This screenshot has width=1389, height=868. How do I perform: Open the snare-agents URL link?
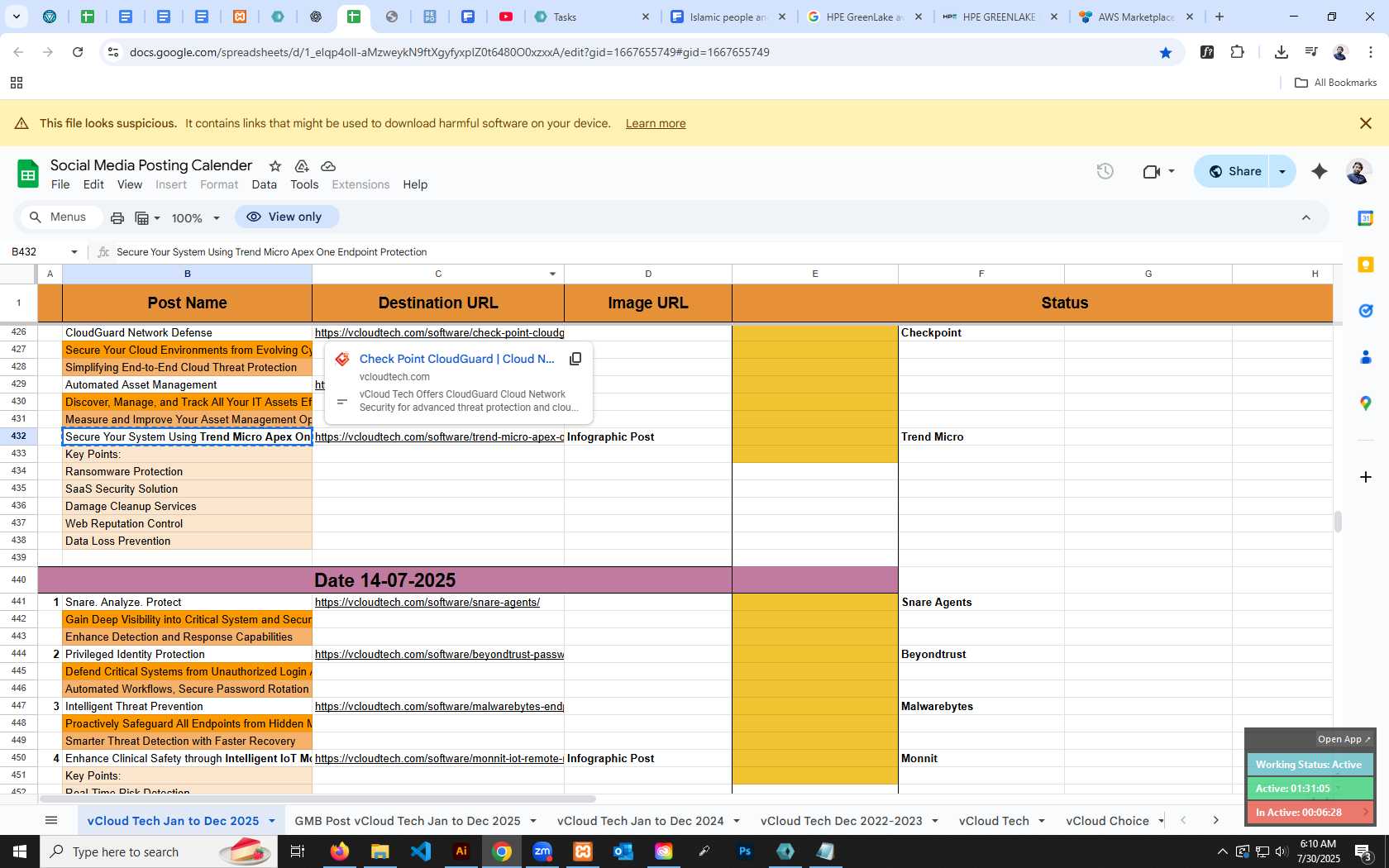[x=427, y=602]
